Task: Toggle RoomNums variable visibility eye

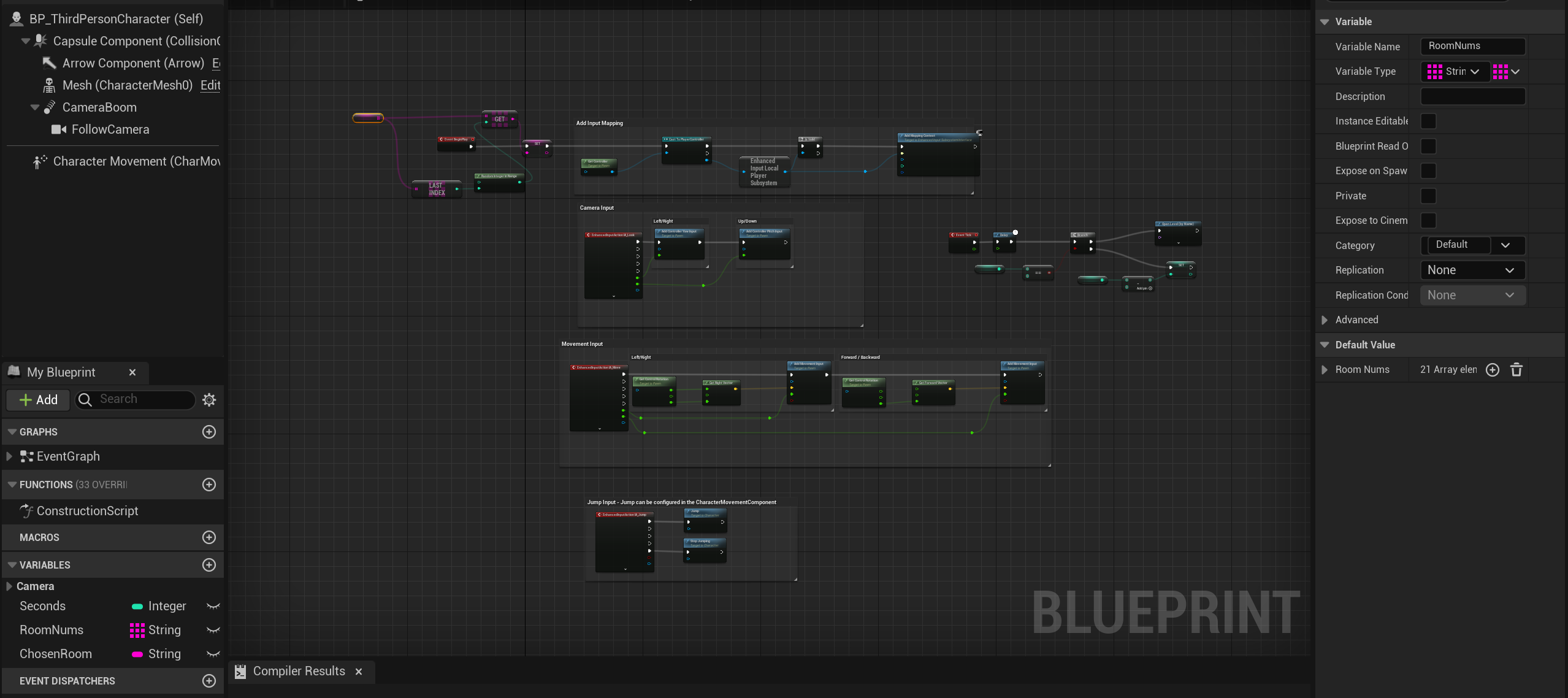Action: (x=213, y=630)
